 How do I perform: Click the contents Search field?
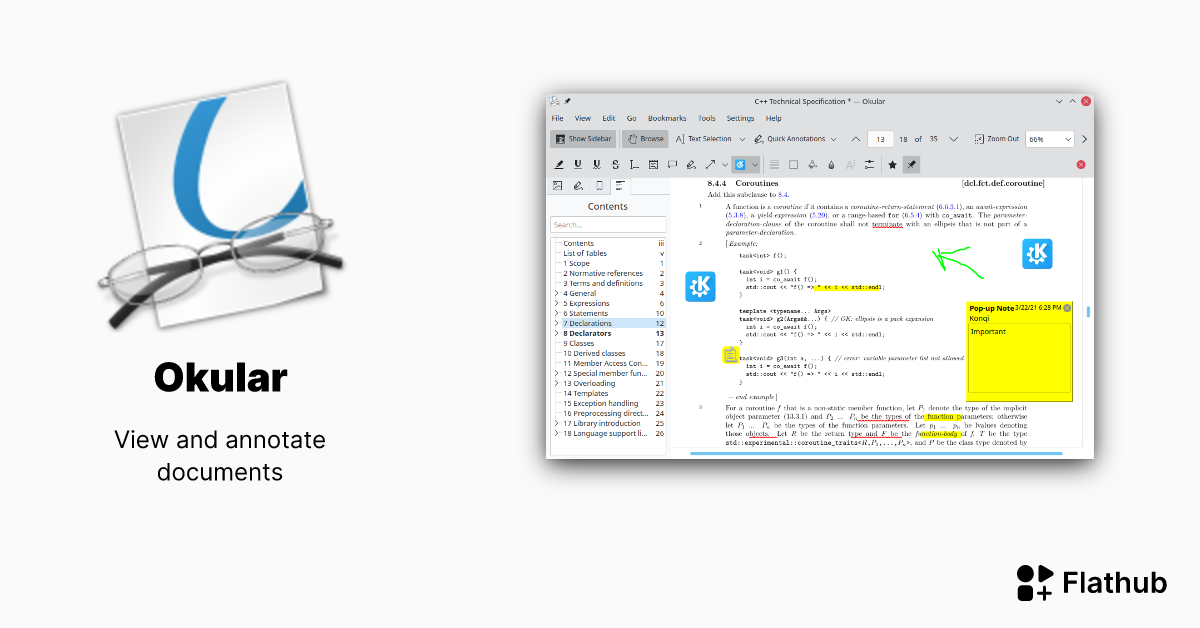607,225
